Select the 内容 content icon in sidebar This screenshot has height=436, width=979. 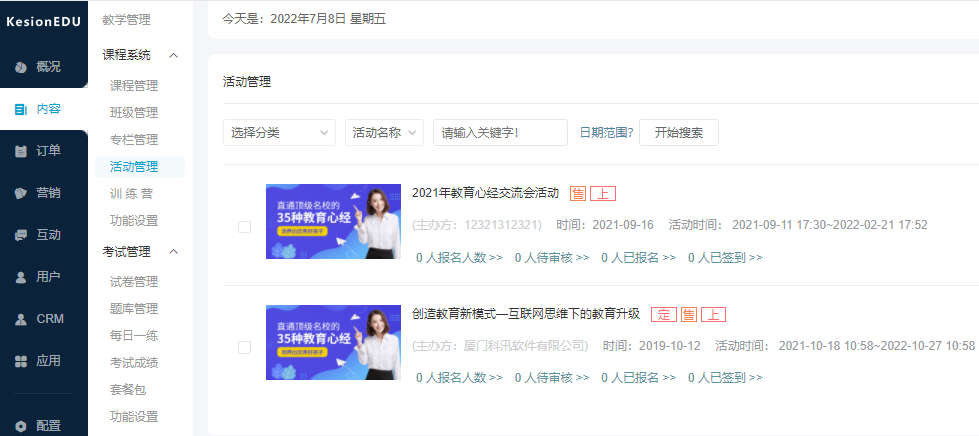(21, 109)
